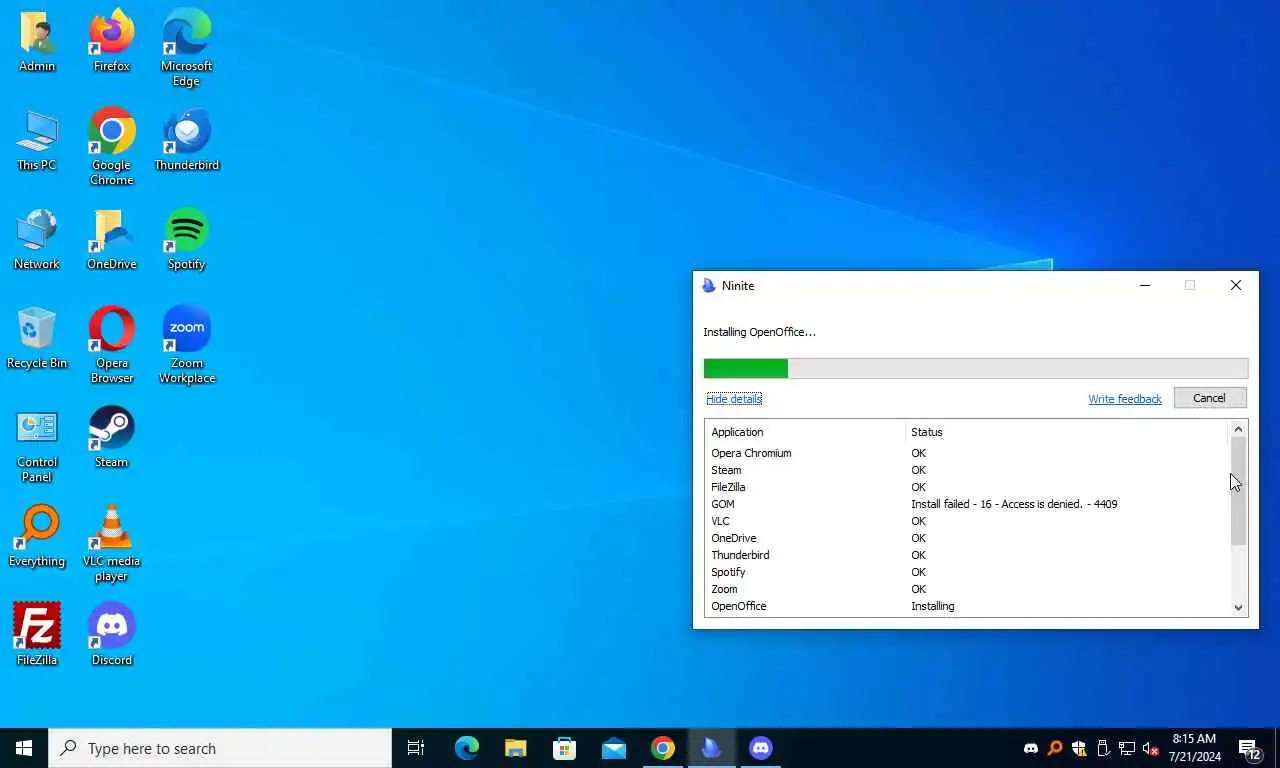Select the This PC desktop icon
1280x768 pixels.
37,141
